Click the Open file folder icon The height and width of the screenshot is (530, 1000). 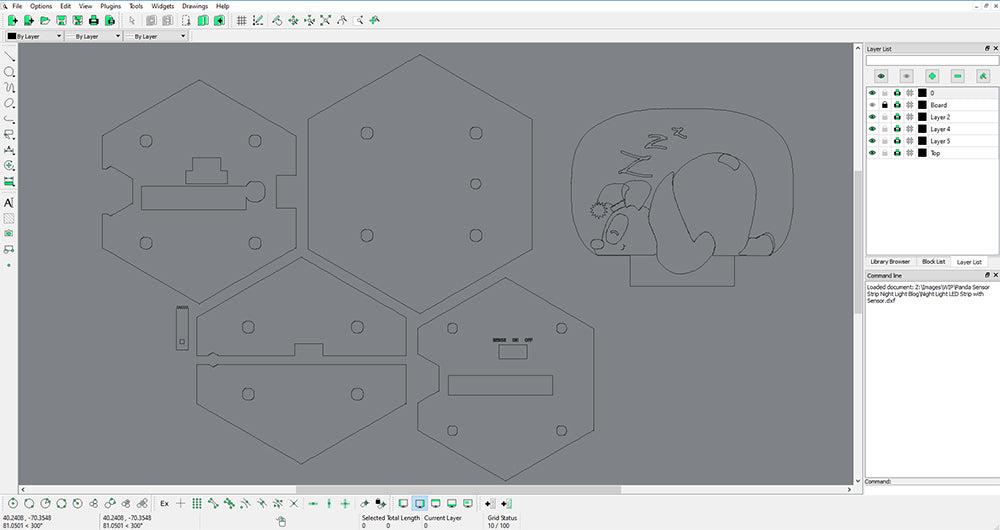click(x=45, y=20)
